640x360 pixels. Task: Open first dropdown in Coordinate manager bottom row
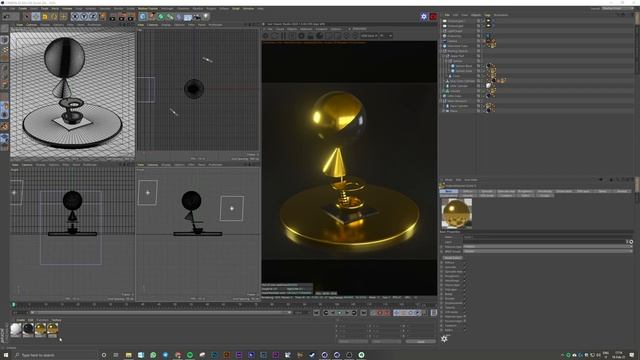[353, 341]
